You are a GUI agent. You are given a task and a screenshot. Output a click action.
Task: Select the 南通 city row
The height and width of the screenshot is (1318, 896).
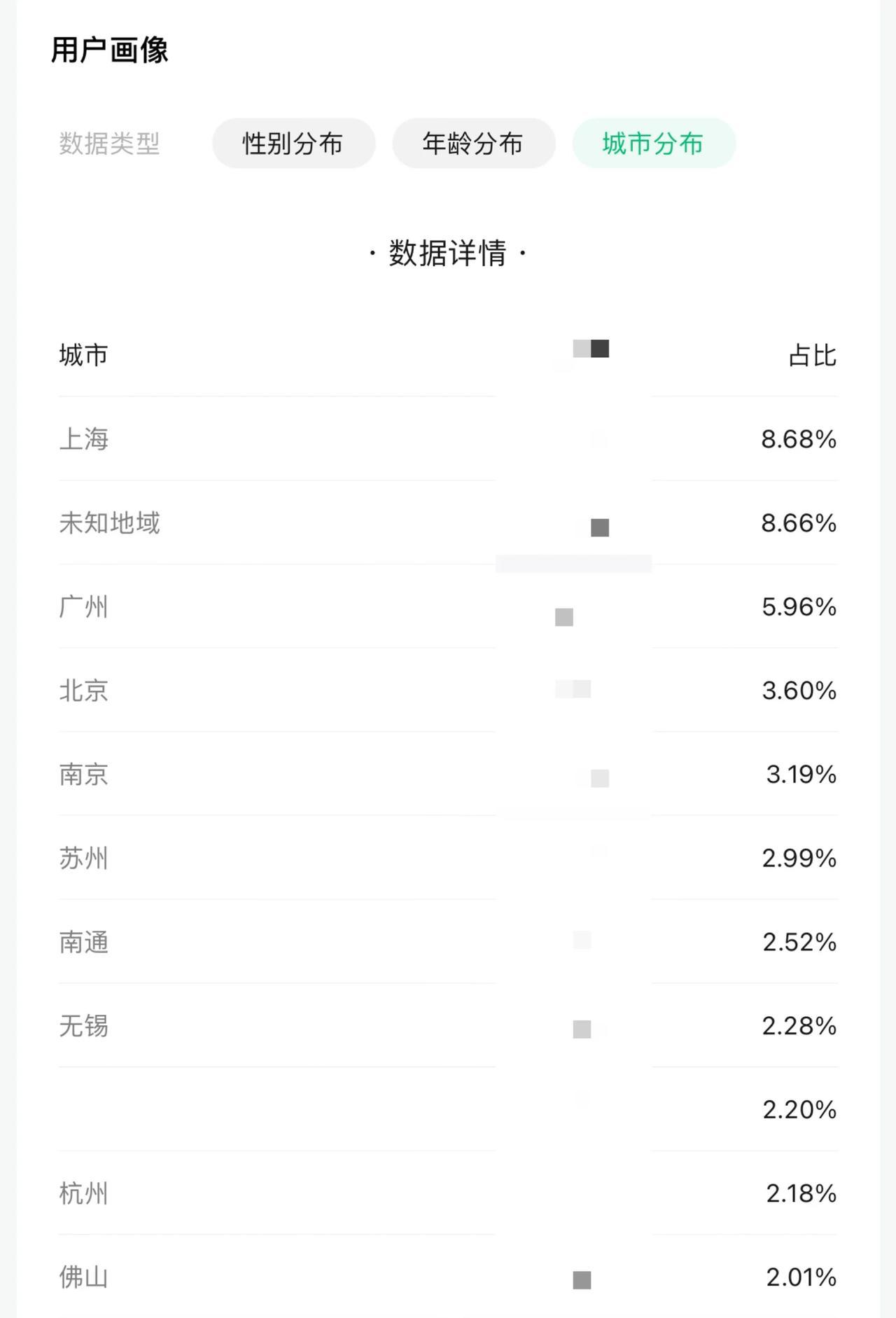click(x=448, y=942)
